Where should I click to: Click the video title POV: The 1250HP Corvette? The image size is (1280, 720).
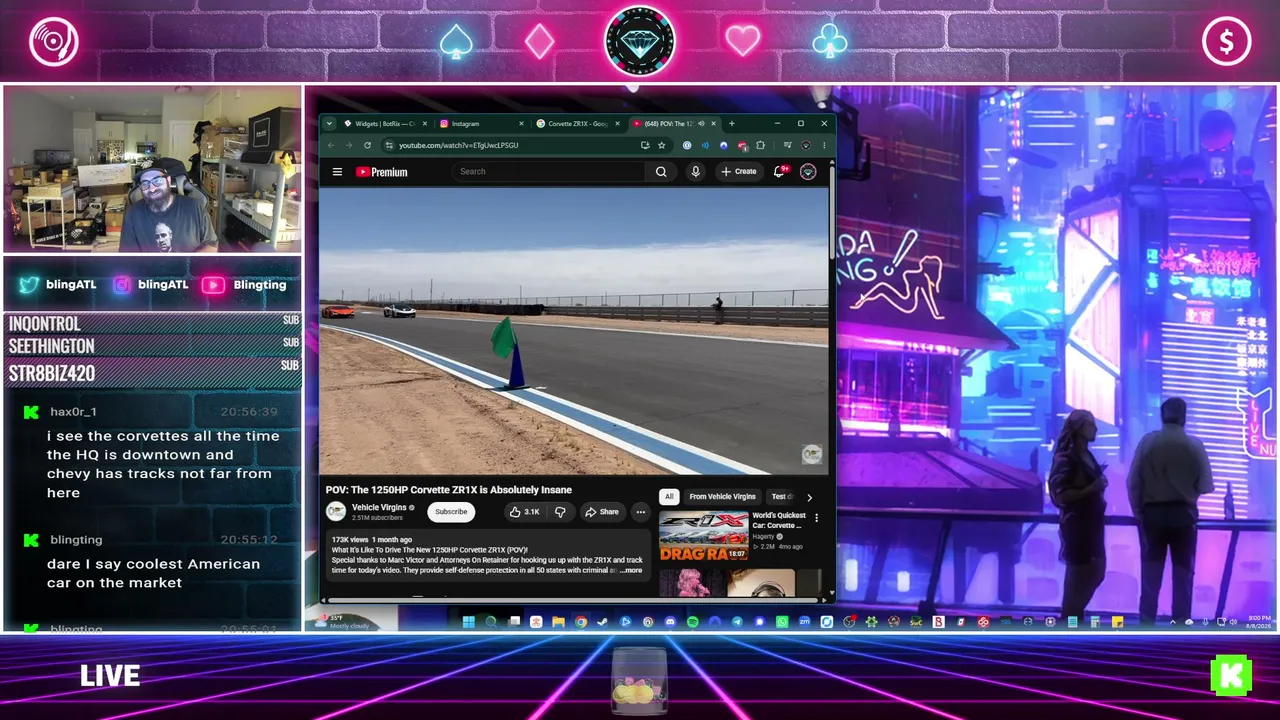449,490
